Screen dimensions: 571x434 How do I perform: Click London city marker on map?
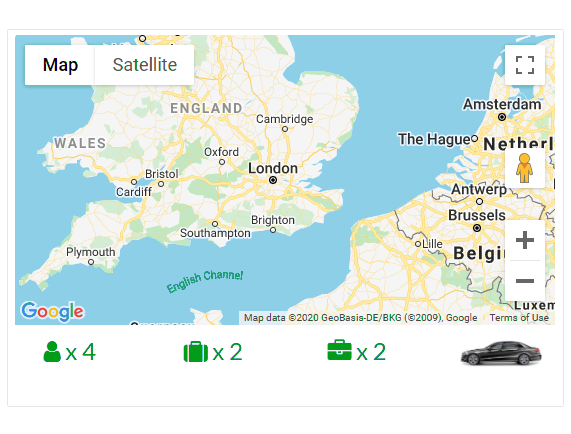pos(273,180)
